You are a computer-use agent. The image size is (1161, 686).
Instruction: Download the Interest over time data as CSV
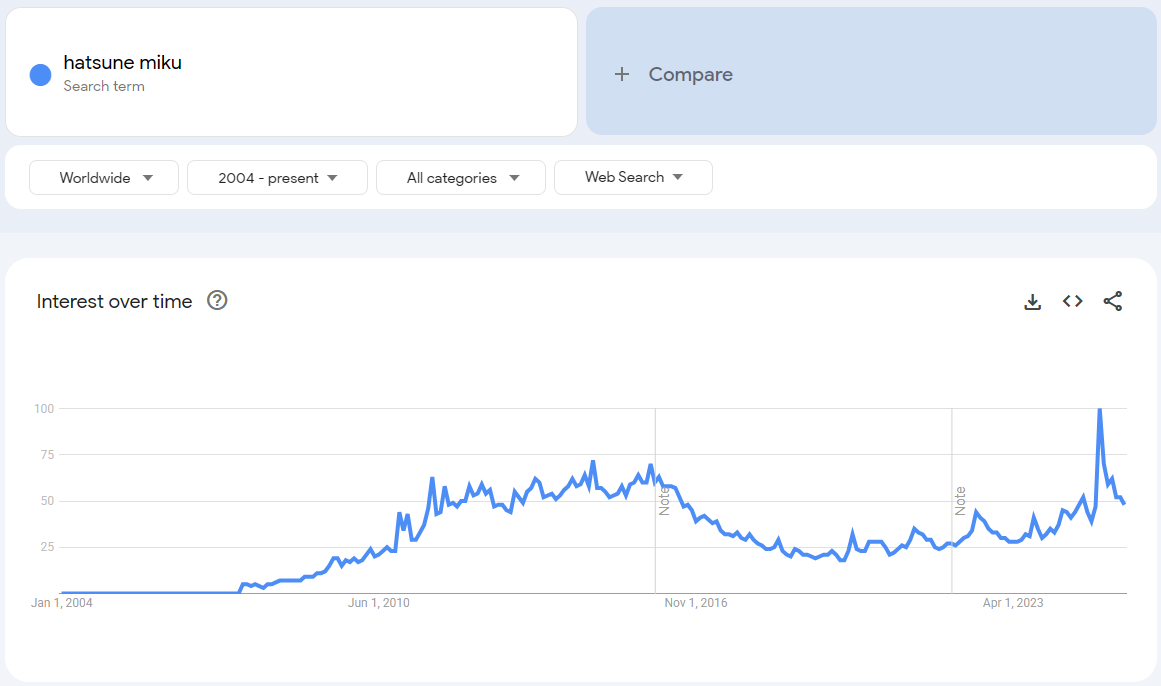[x=1032, y=302]
